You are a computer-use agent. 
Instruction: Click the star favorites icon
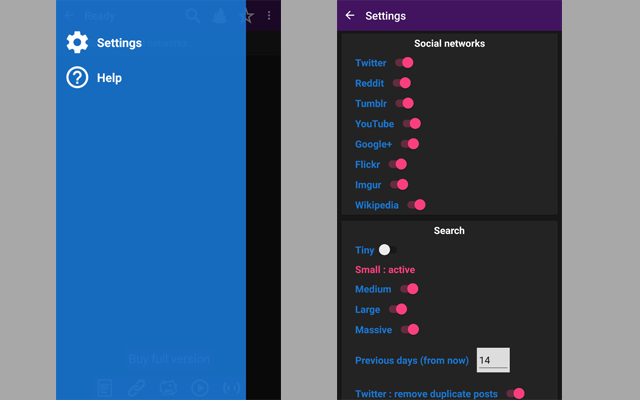[x=247, y=16]
